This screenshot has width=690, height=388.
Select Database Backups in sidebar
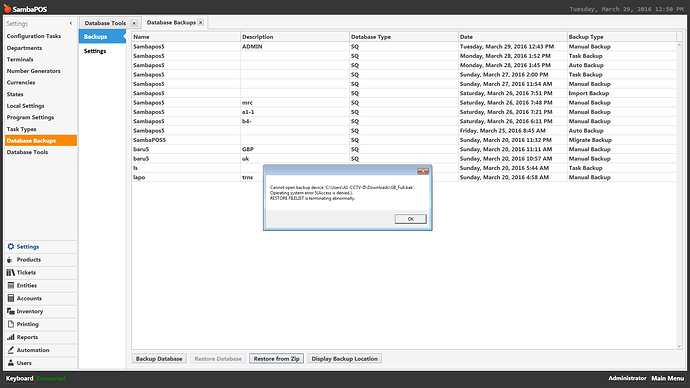click(x=40, y=141)
